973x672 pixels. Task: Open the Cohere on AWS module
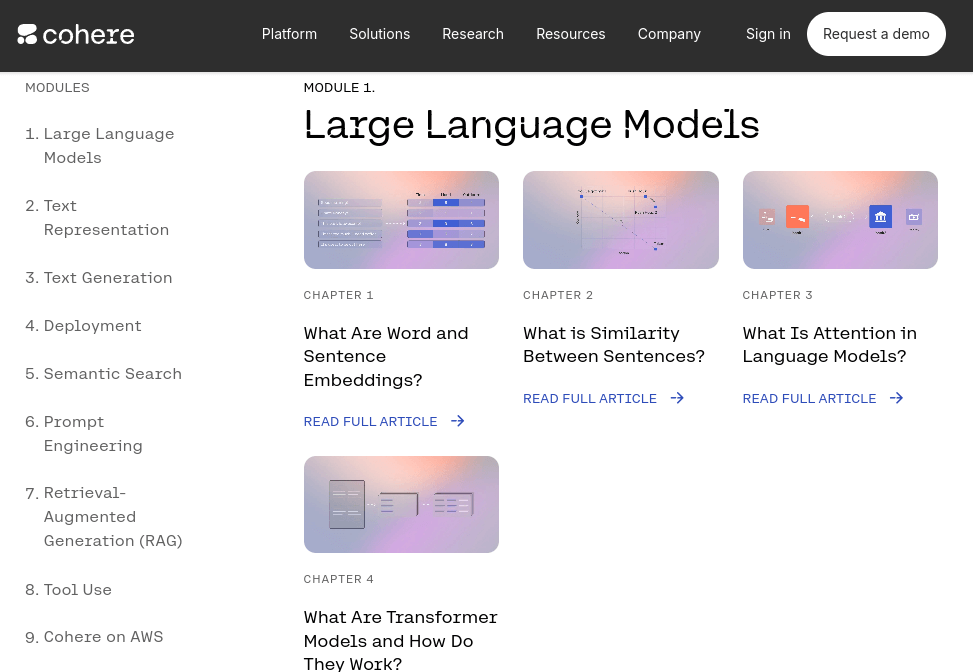(x=103, y=637)
